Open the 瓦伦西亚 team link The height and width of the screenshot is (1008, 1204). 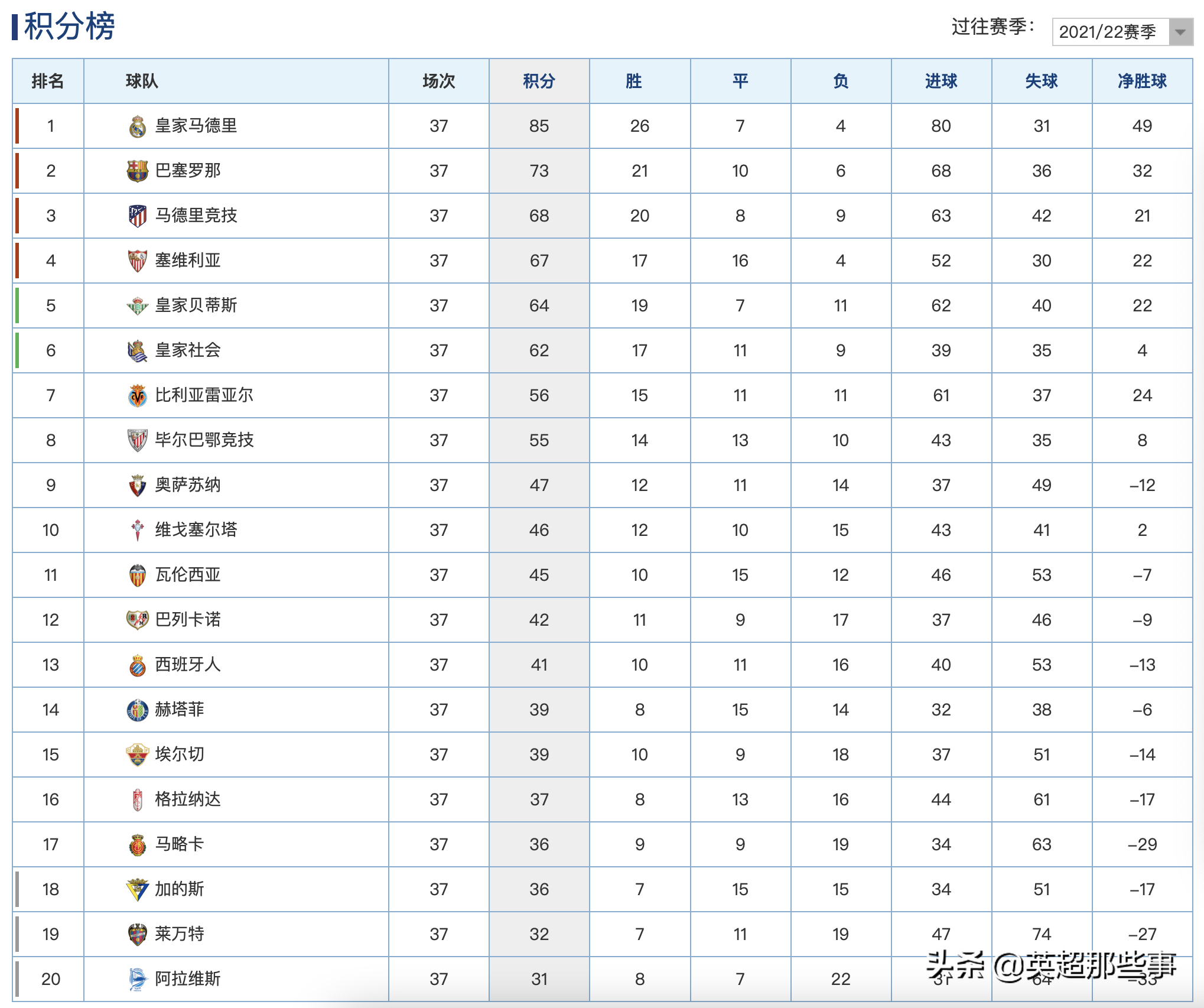coord(188,575)
